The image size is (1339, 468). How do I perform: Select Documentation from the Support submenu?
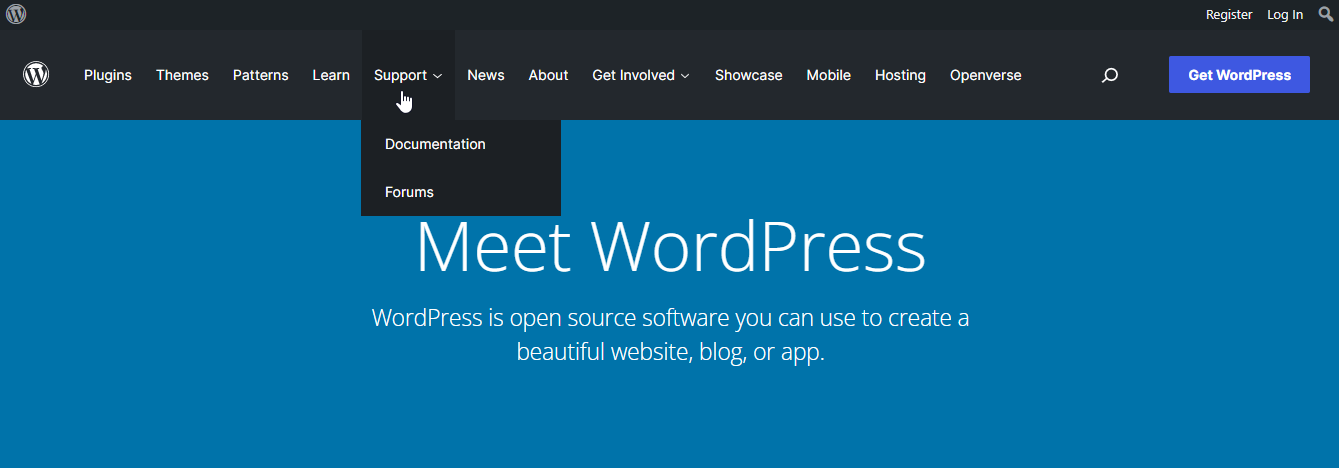click(x=435, y=144)
